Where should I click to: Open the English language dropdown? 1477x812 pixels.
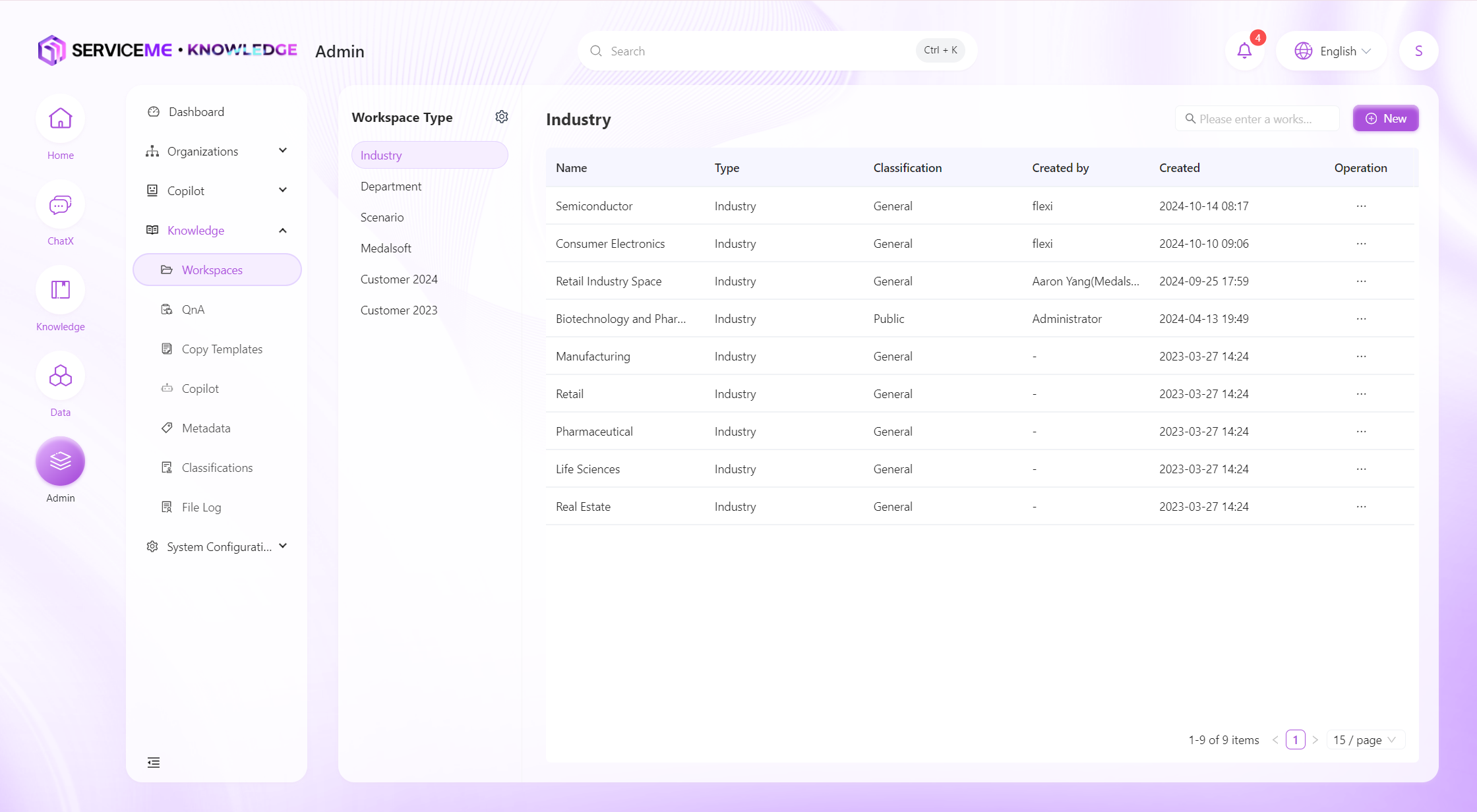(x=1331, y=51)
